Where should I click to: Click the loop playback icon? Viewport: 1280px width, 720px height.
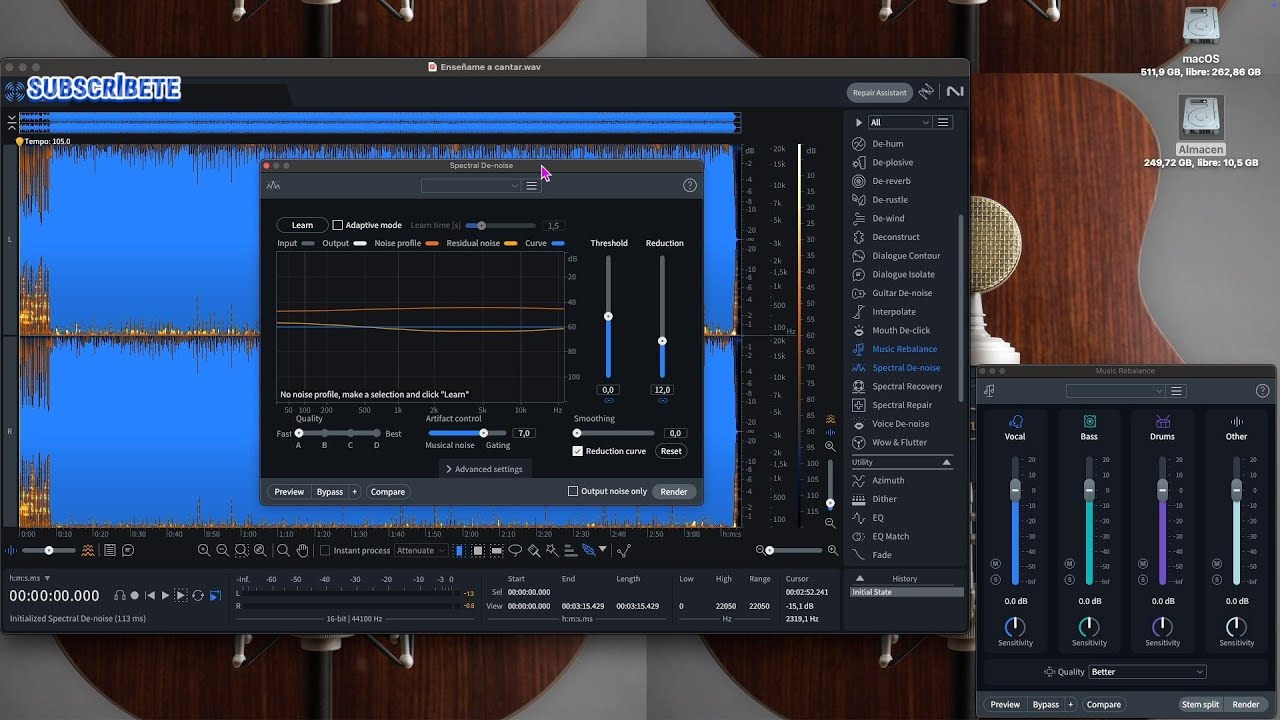click(198, 595)
